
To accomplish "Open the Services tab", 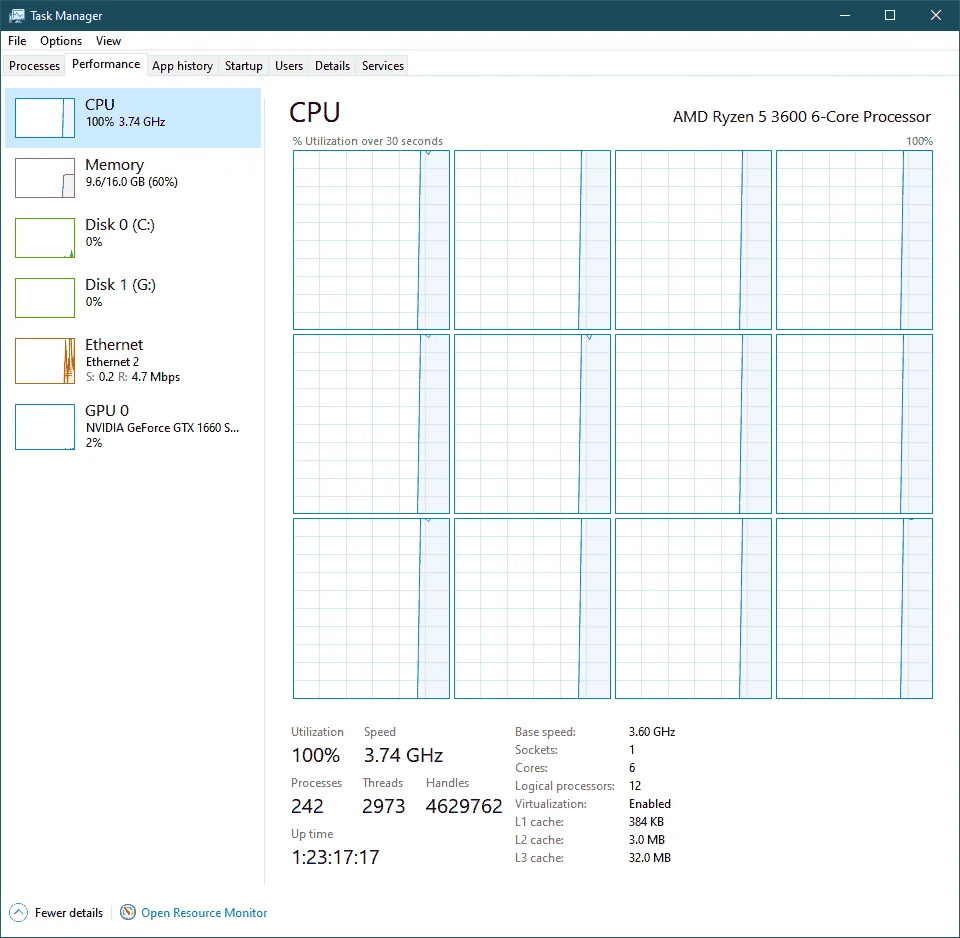I will tap(383, 66).
